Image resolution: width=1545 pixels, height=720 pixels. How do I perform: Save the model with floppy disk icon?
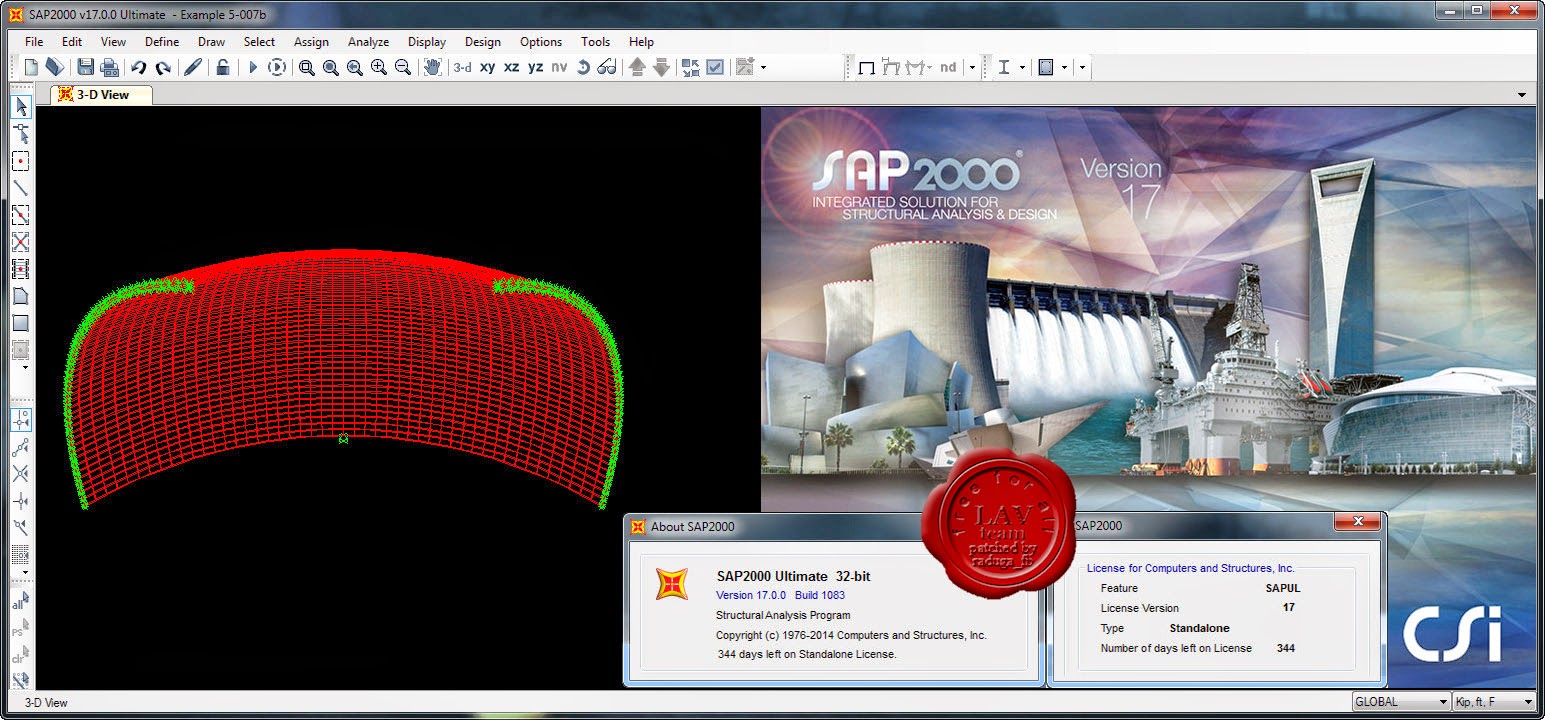click(x=86, y=67)
